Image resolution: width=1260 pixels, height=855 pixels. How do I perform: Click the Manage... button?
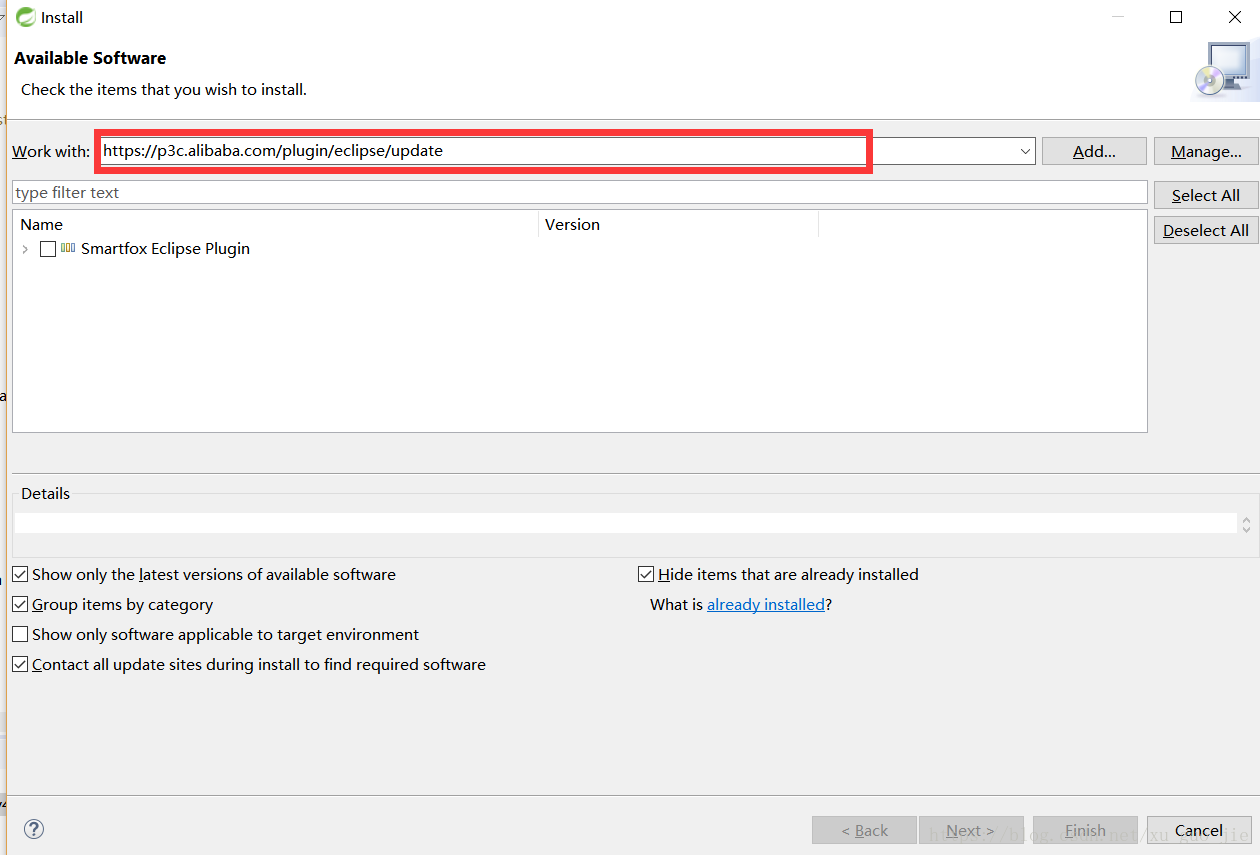pyautogui.click(x=1206, y=151)
